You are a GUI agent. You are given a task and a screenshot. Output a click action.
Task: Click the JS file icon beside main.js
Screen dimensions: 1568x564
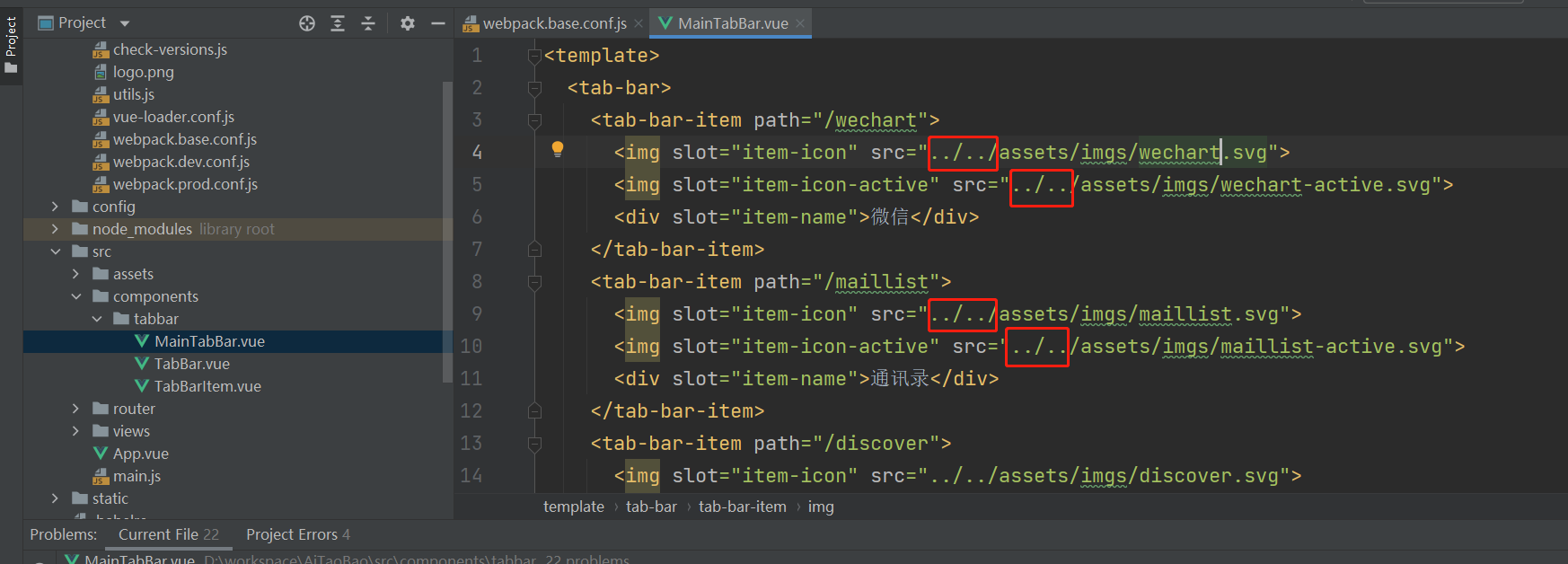101,476
